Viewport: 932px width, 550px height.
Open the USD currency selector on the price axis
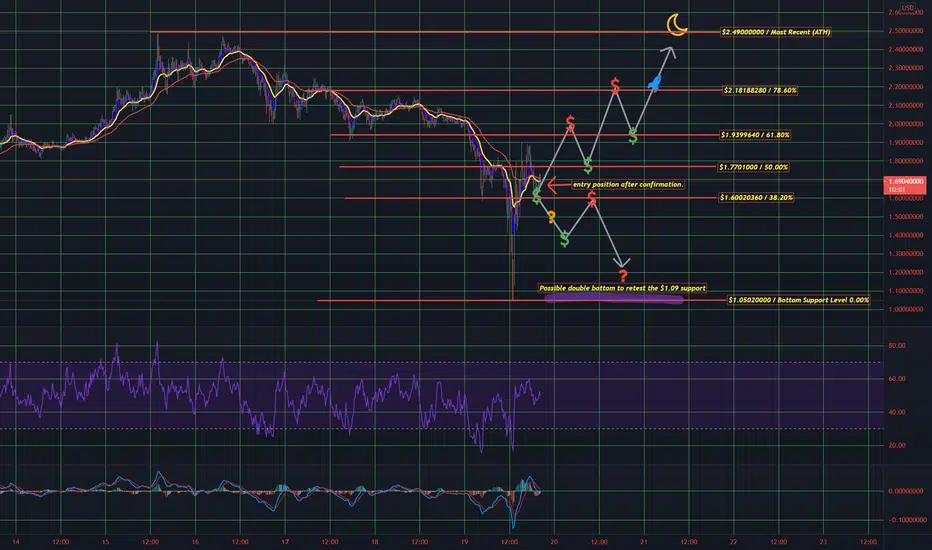908,8
